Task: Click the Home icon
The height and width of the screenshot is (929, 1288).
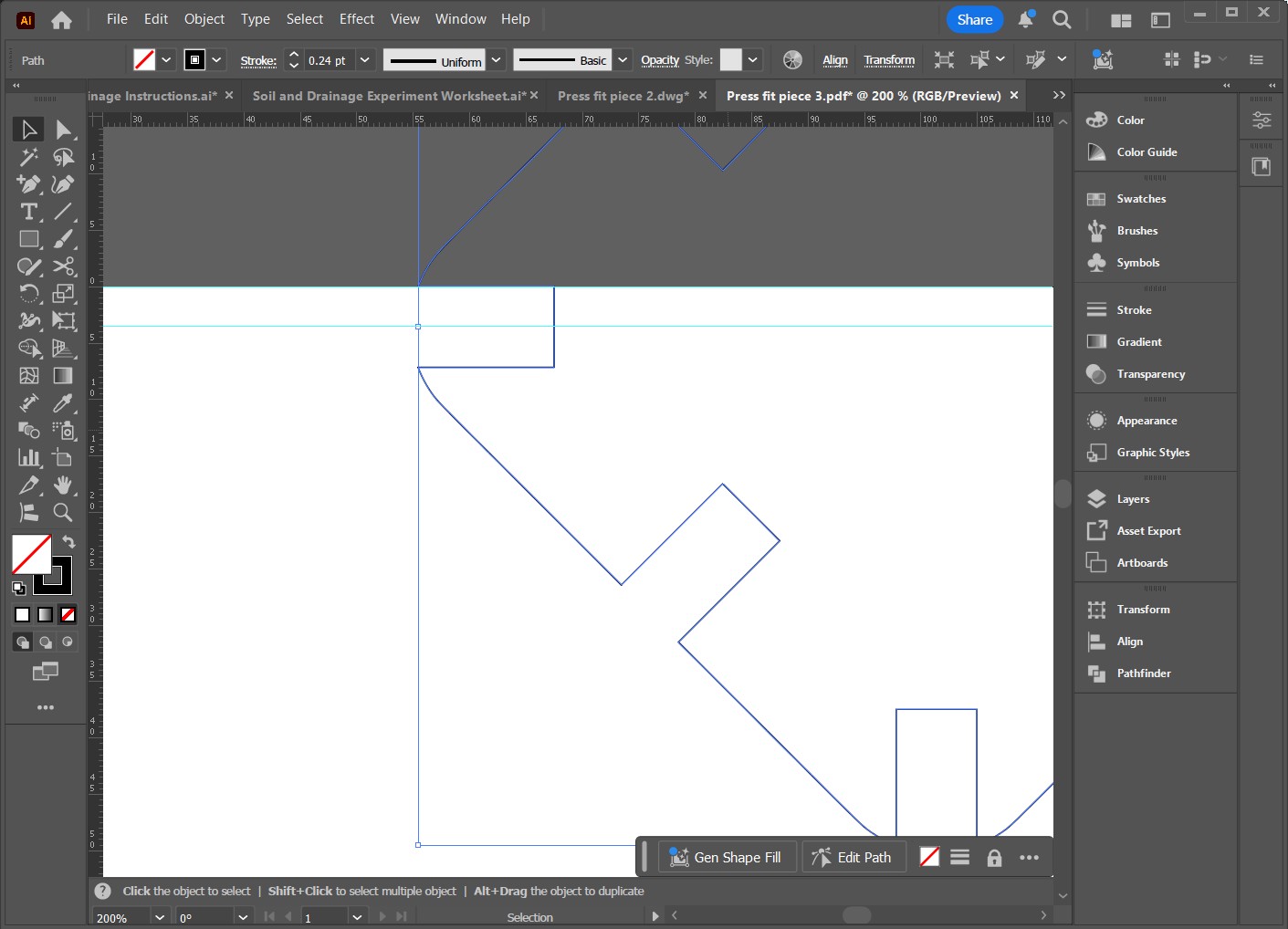Action: point(61,19)
